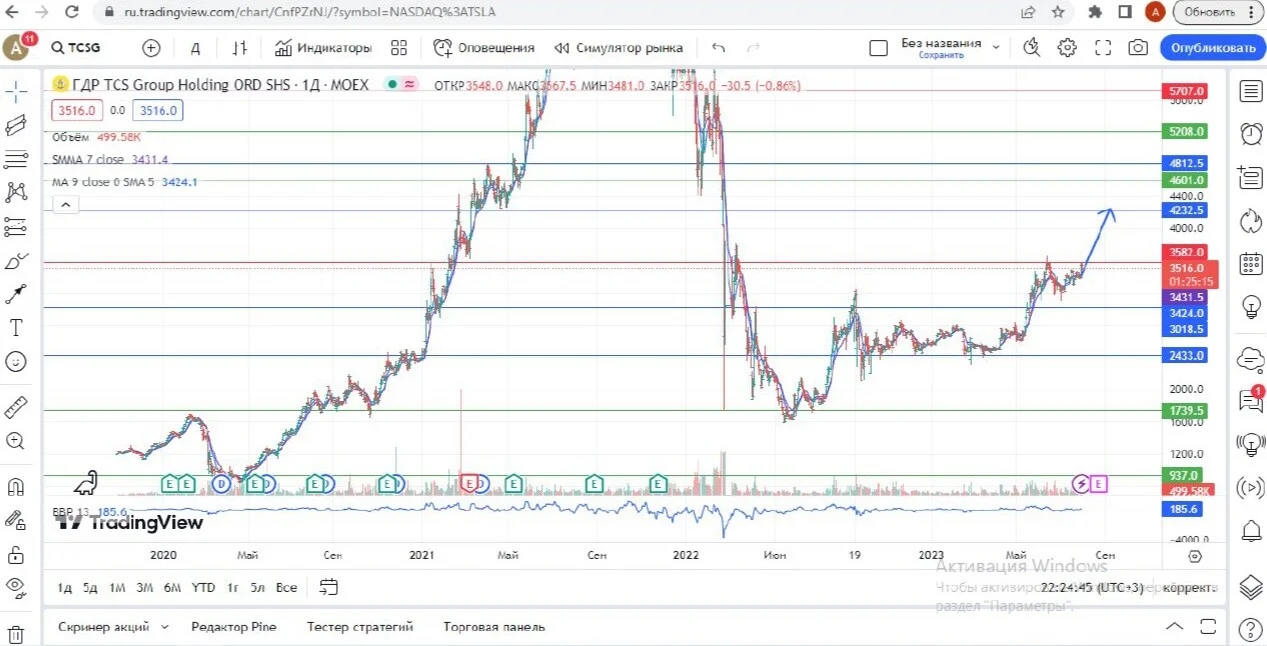
Task: Collapse bottom panel with chevron up
Action: tap(1175, 627)
